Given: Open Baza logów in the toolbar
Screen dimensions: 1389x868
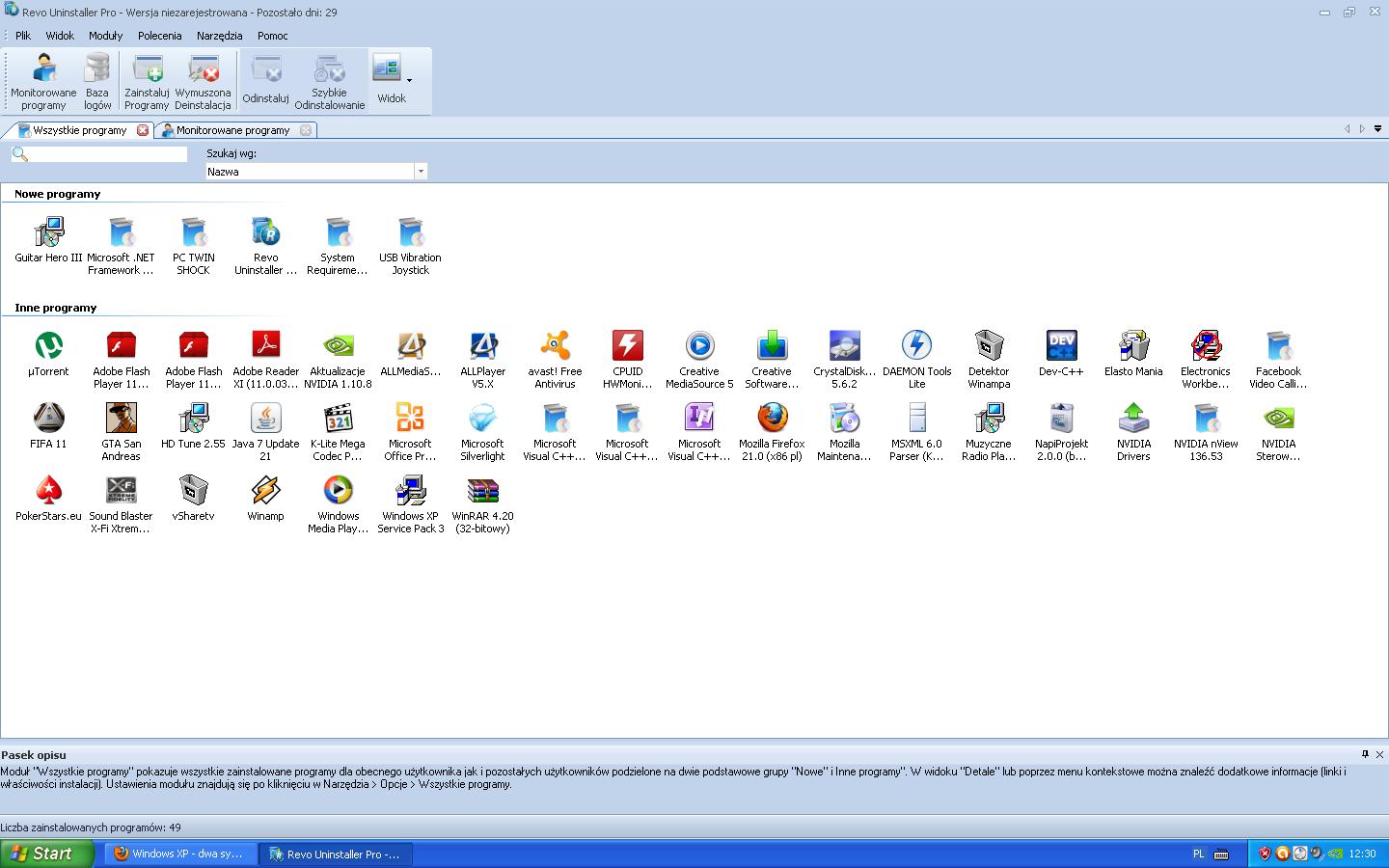Looking at the screenshot, I should [x=97, y=81].
